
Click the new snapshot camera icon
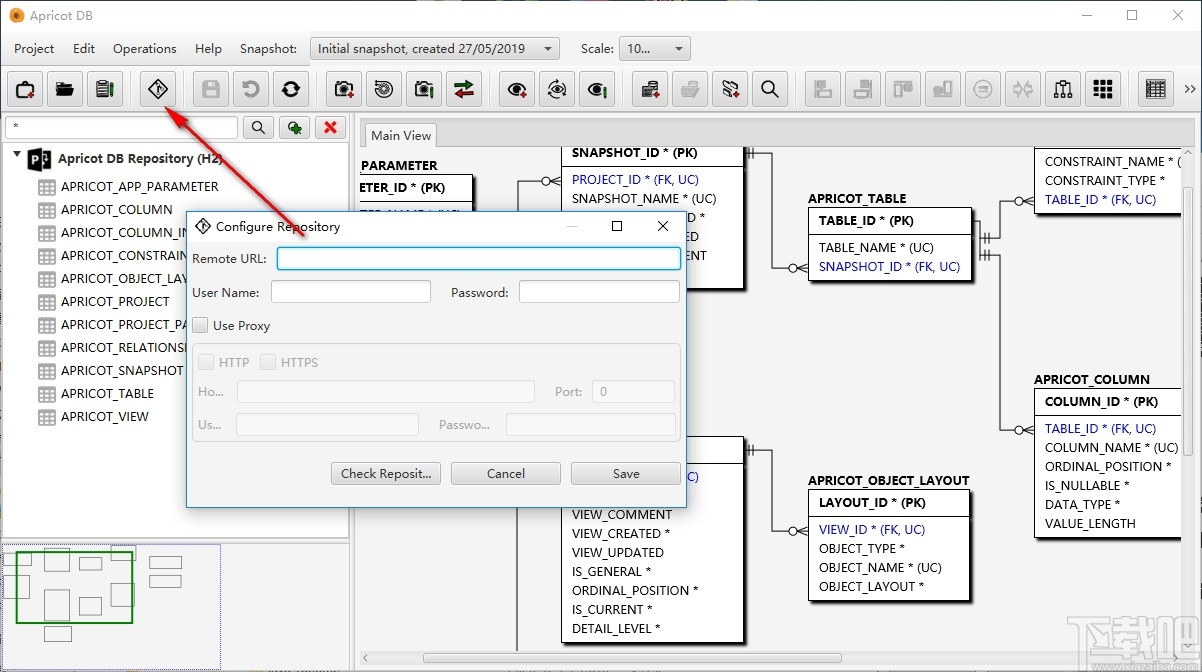click(x=344, y=89)
